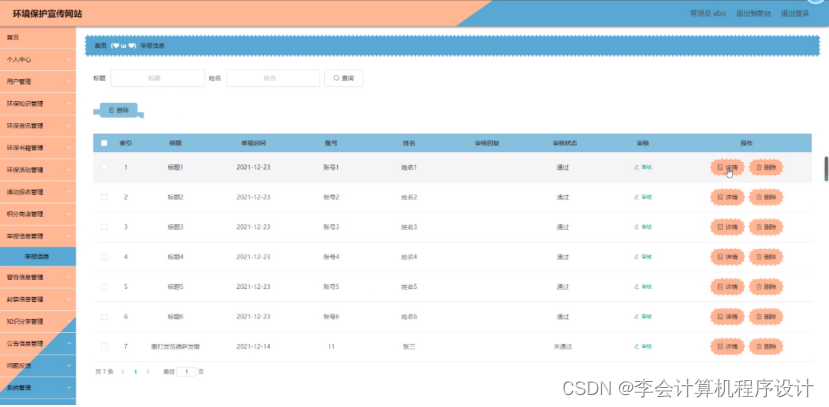Click the 退出到前台 link in header

click(x=753, y=14)
